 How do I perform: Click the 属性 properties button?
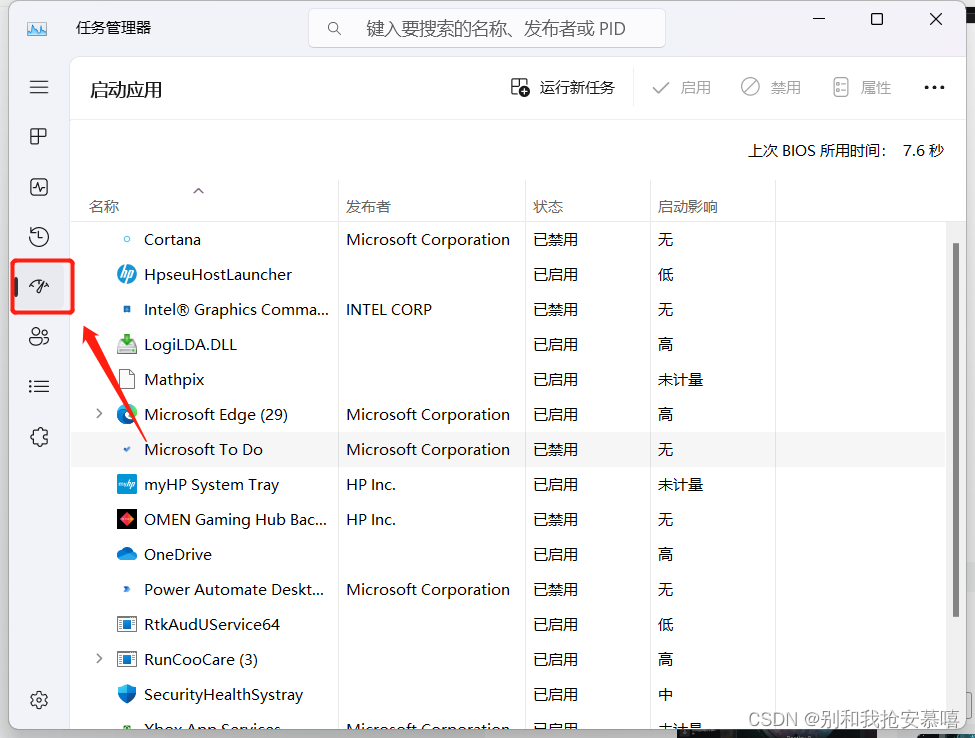[x=862, y=88]
